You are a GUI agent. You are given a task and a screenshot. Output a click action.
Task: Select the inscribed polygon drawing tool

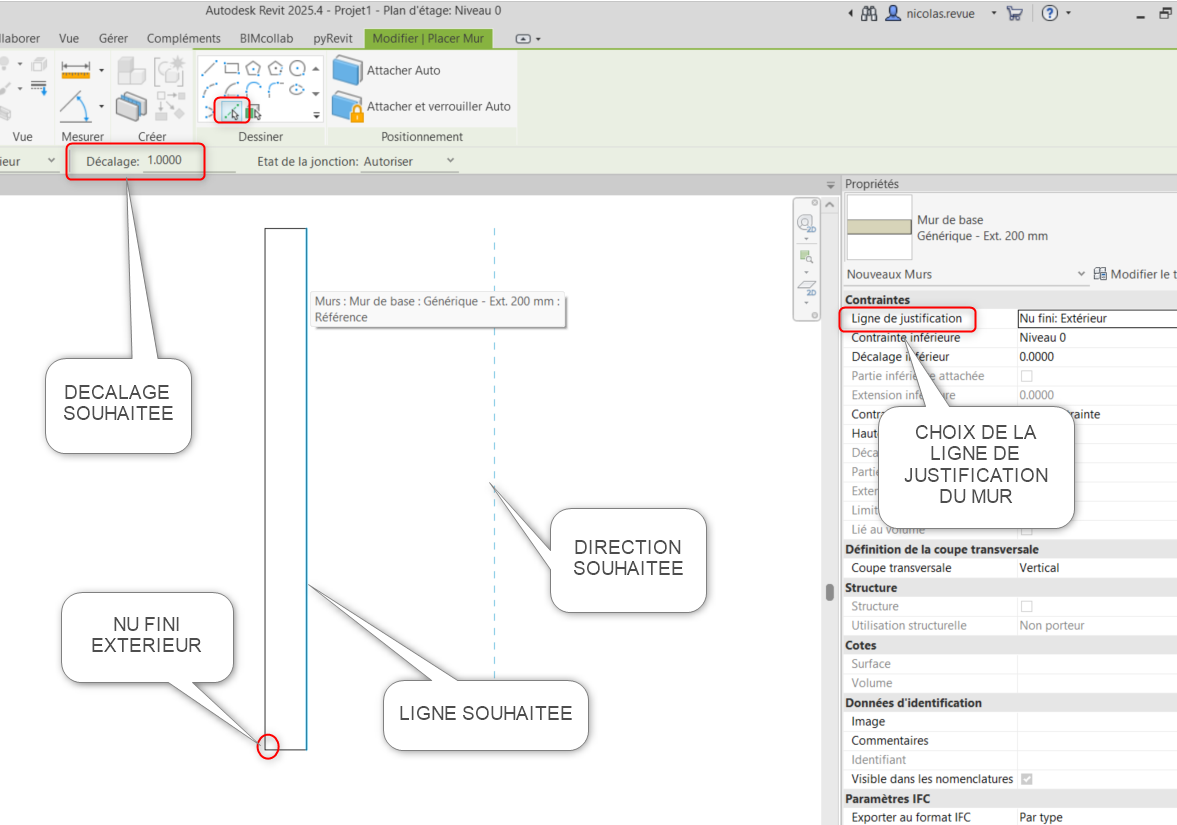[x=253, y=68]
